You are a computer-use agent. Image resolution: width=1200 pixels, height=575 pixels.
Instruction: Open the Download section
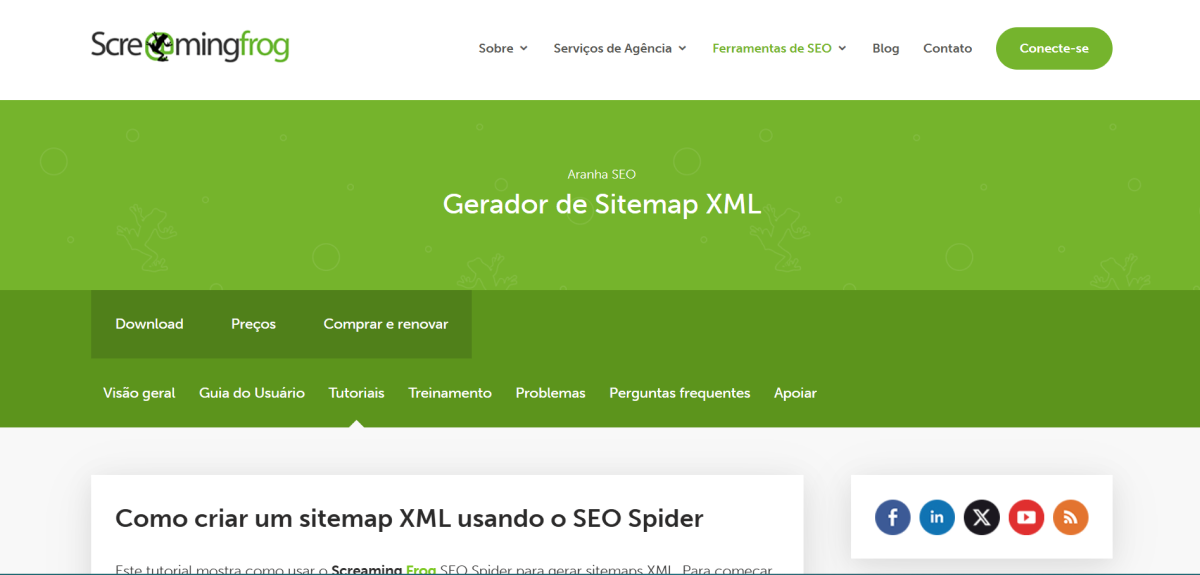tap(149, 324)
